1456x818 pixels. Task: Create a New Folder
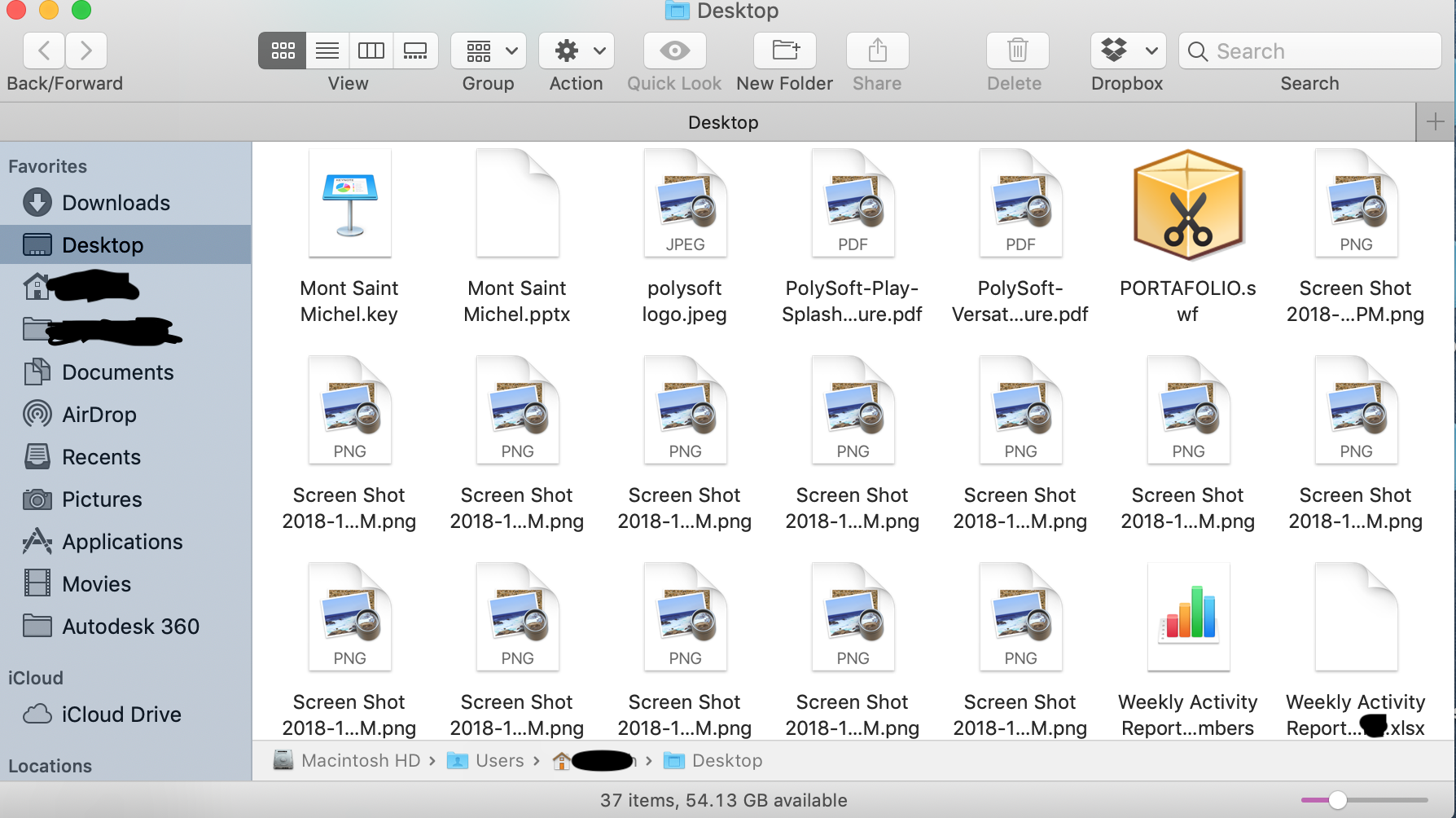coord(785,51)
